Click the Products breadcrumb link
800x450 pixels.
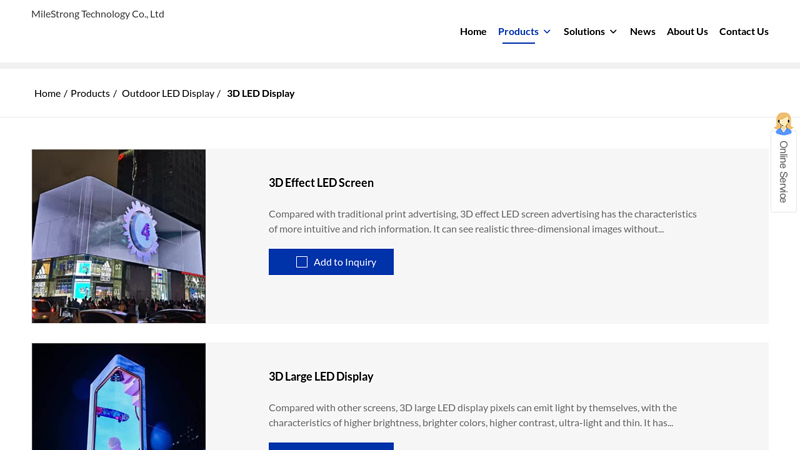click(x=90, y=93)
